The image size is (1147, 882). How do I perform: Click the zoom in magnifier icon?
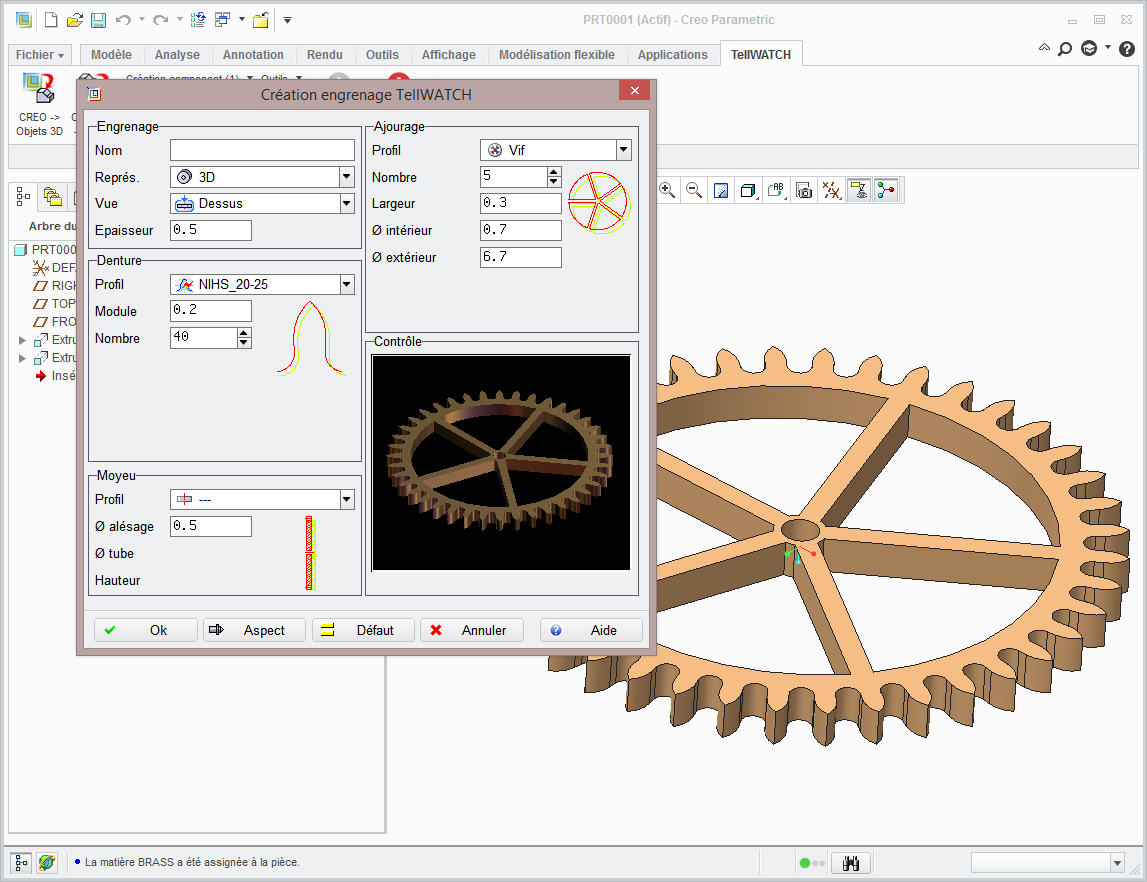667,190
